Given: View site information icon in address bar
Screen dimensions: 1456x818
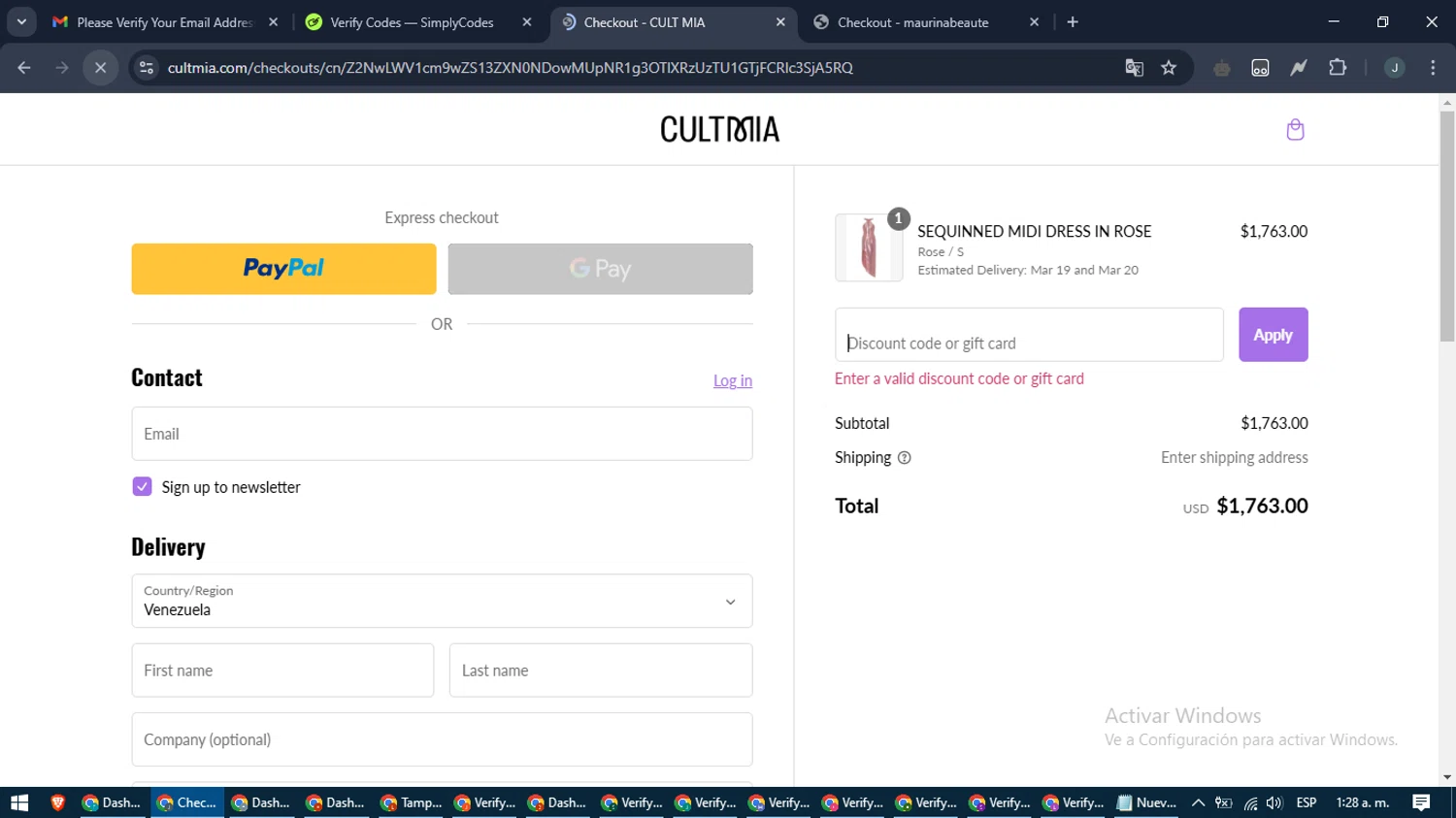Looking at the screenshot, I should click(x=147, y=68).
